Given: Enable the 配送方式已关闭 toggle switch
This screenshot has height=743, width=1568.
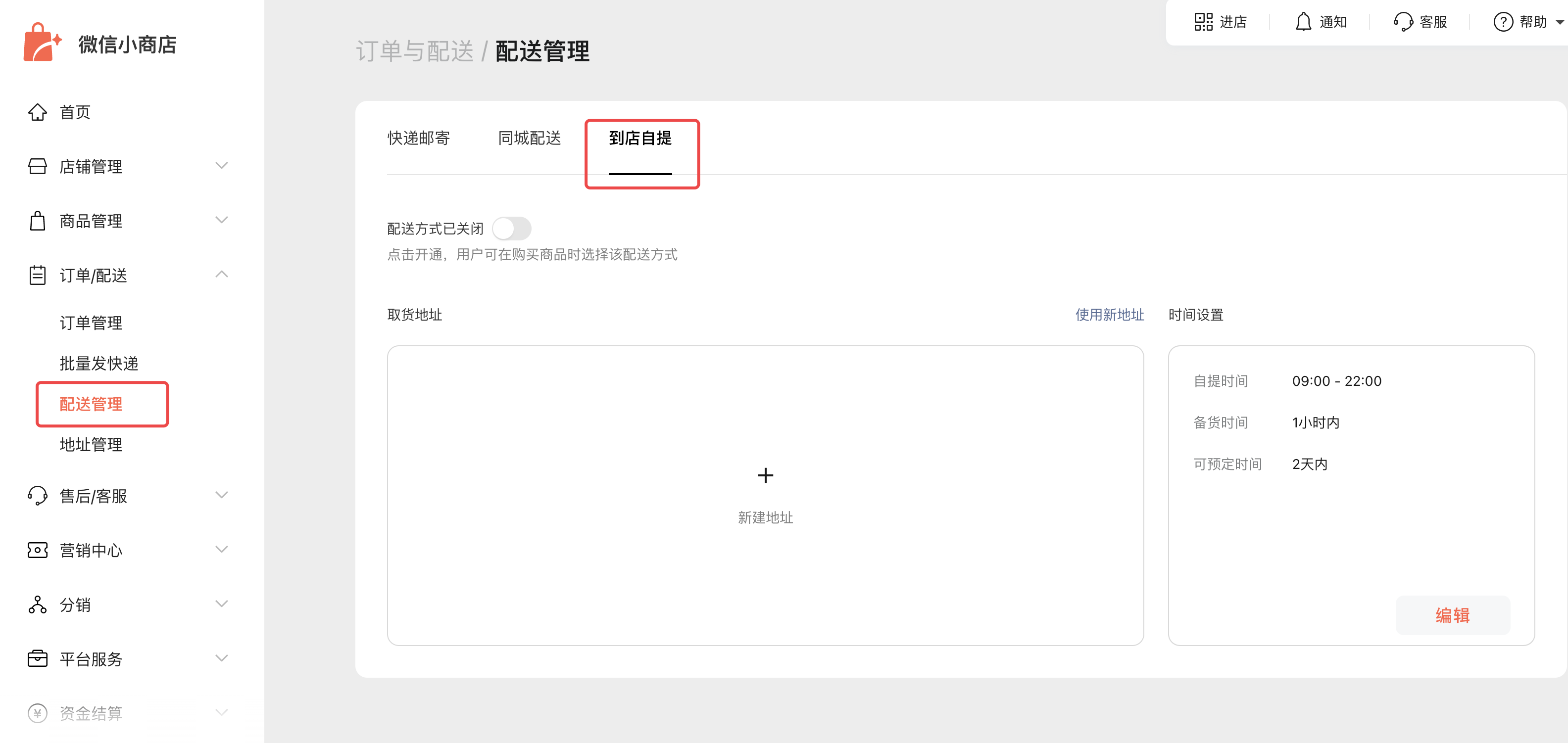Looking at the screenshot, I should 511,229.
